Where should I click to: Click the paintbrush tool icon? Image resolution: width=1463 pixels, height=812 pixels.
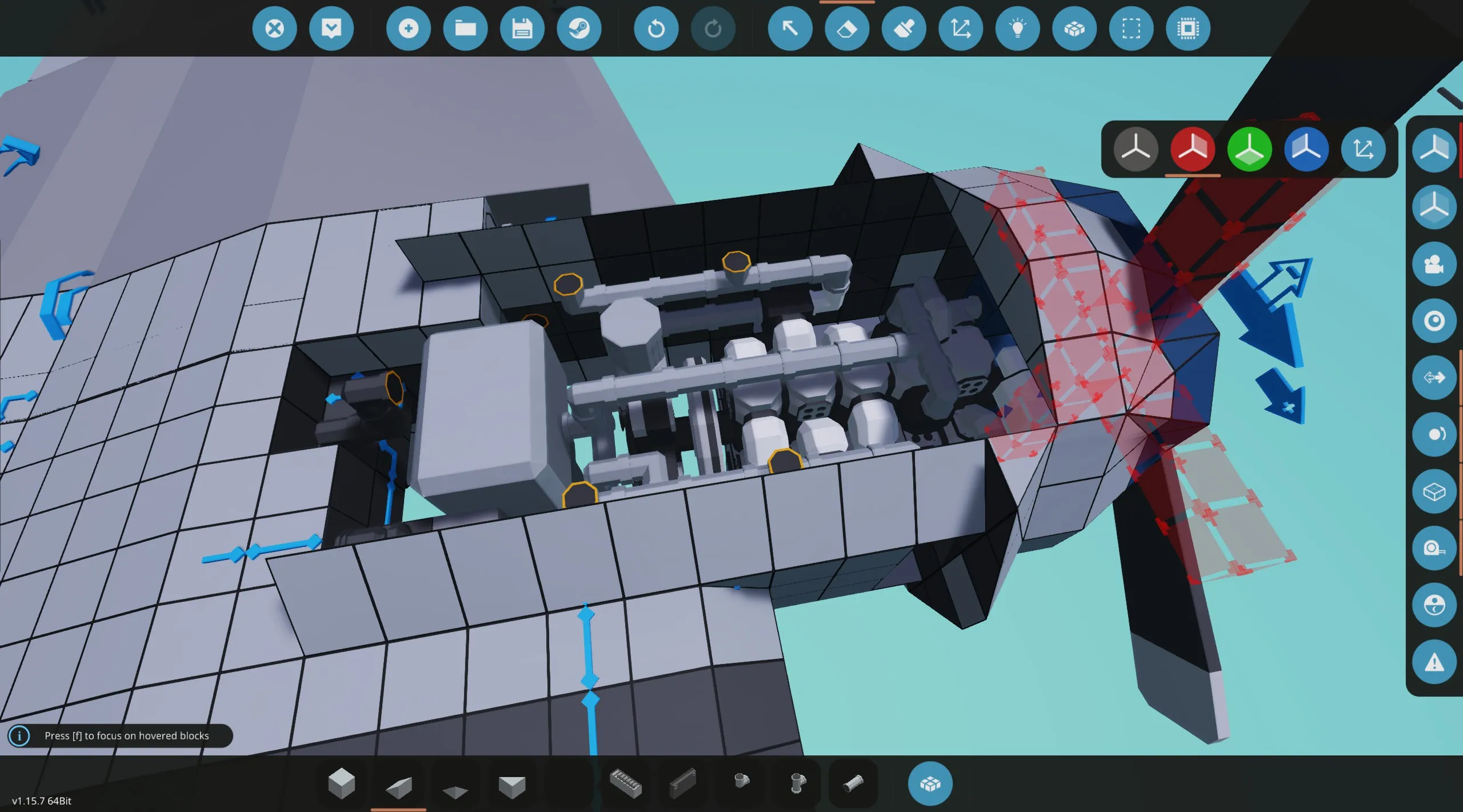click(x=904, y=29)
